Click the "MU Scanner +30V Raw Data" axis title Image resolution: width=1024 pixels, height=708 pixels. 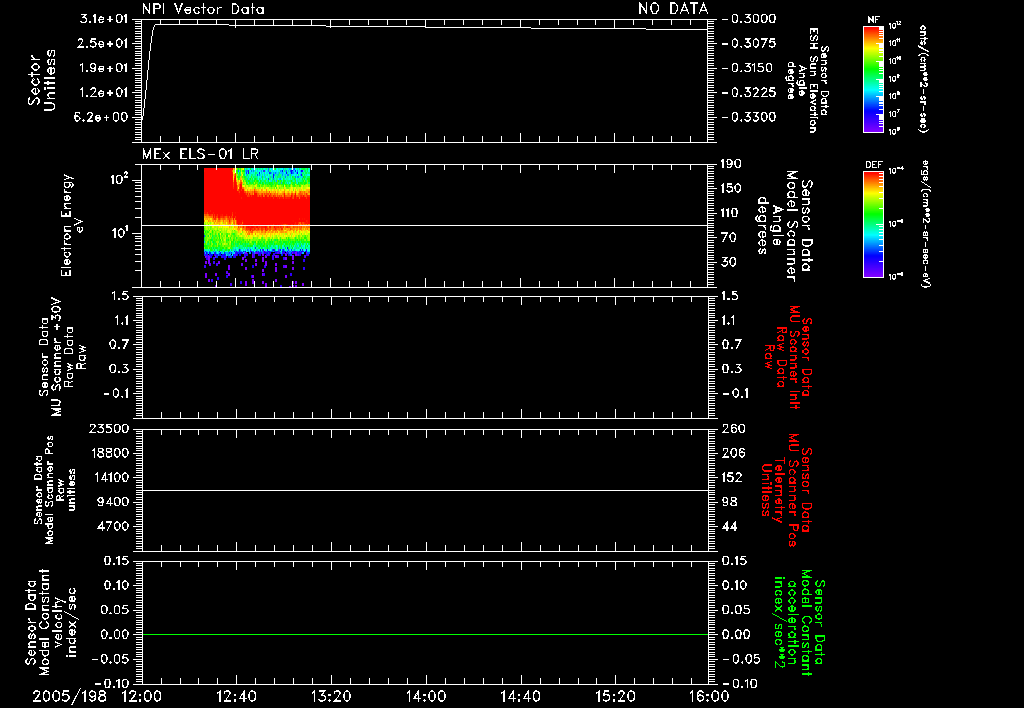62,359
